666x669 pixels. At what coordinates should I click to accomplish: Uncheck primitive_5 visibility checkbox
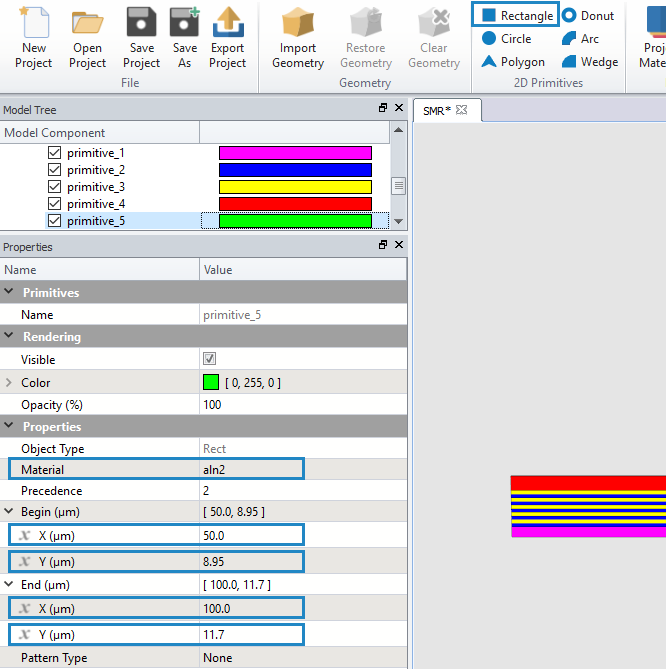click(54, 221)
